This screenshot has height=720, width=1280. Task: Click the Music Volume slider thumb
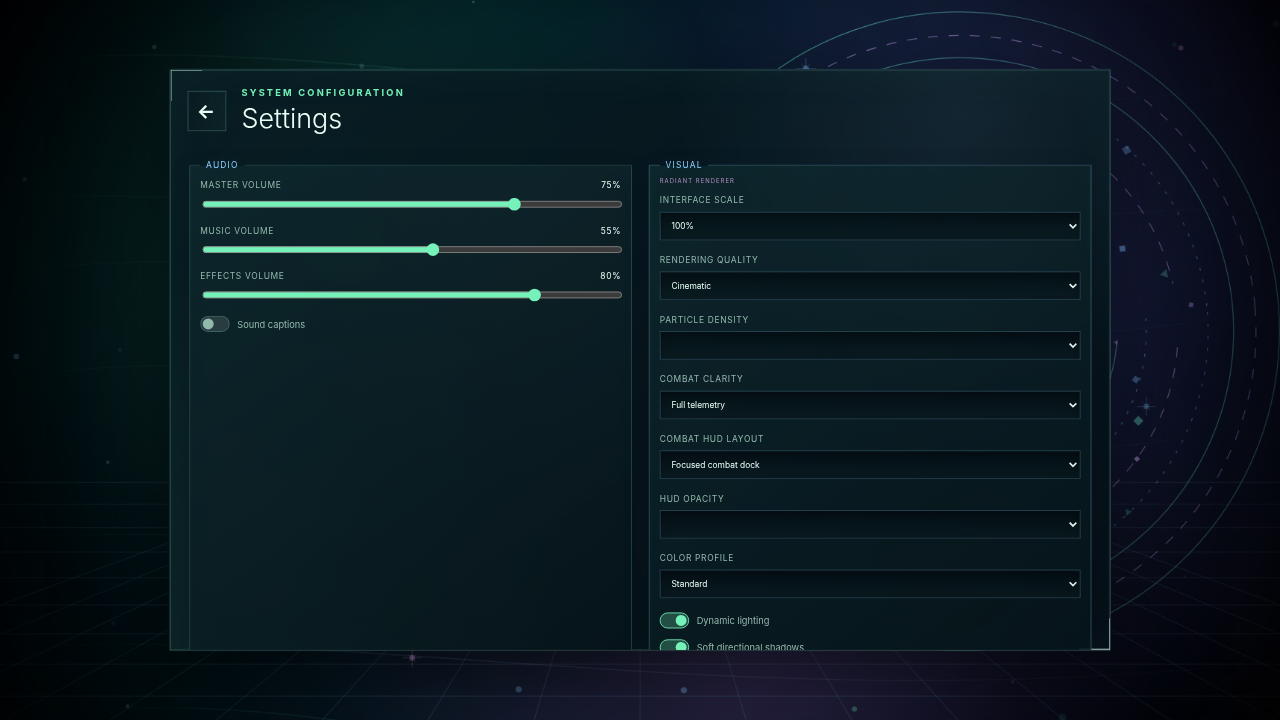click(x=433, y=250)
